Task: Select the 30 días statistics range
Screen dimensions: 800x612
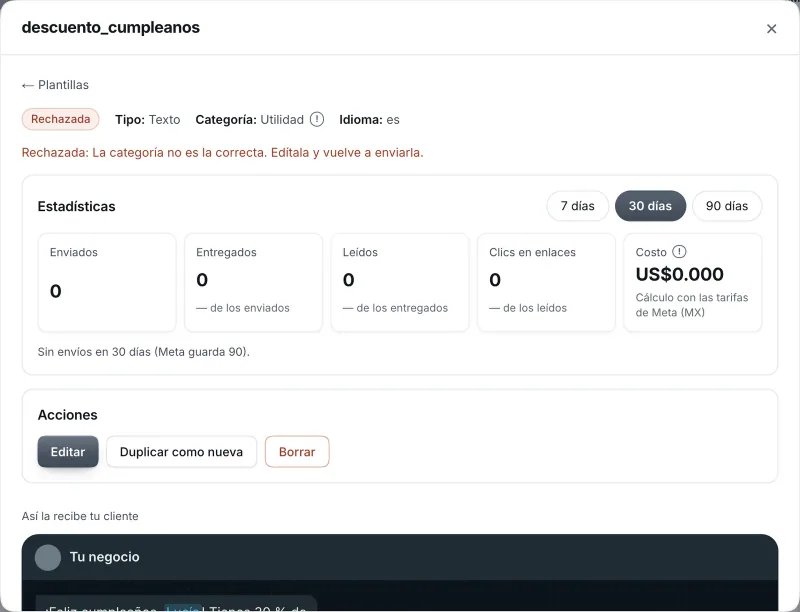Action: pyautogui.click(x=650, y=206)
